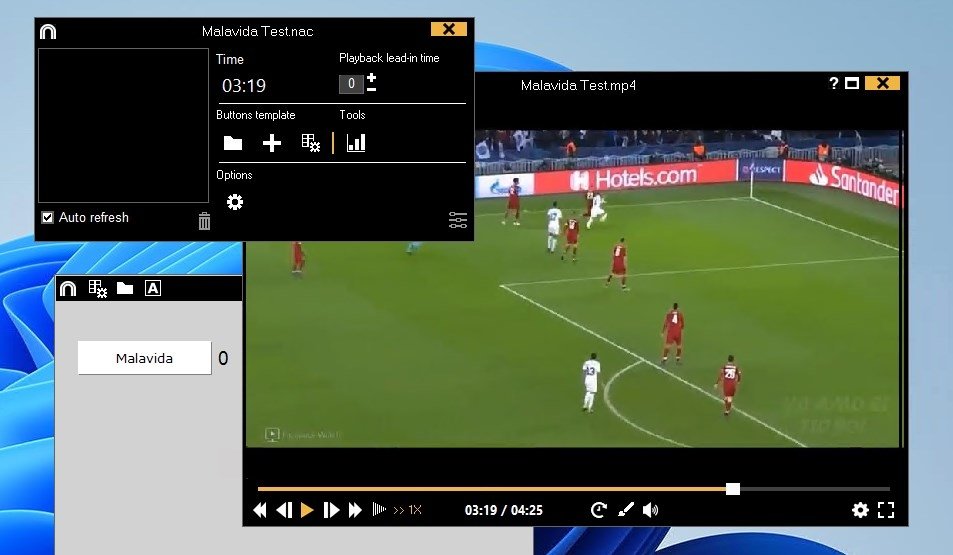Click the Playback lead-in time value field

pyautogui.click(x=351, y=84)
